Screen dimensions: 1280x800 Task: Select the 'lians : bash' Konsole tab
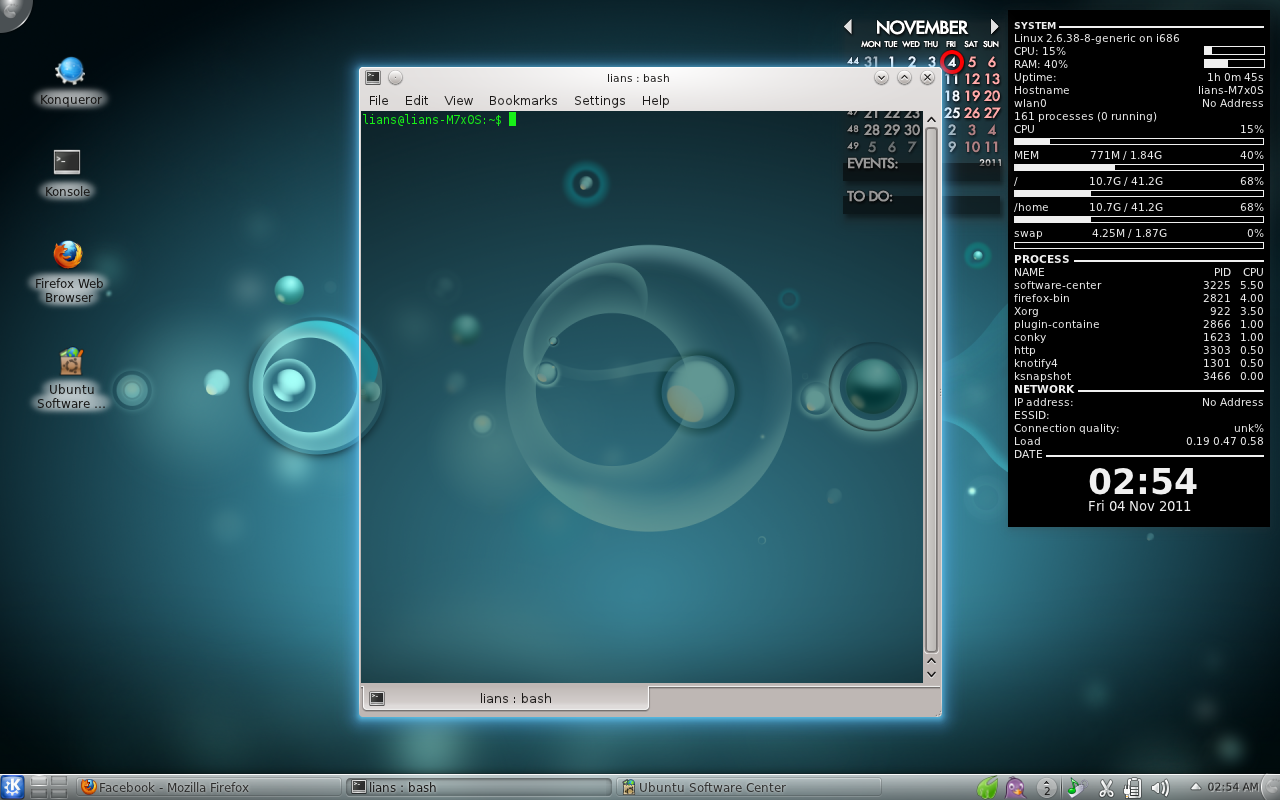(505, 698)
